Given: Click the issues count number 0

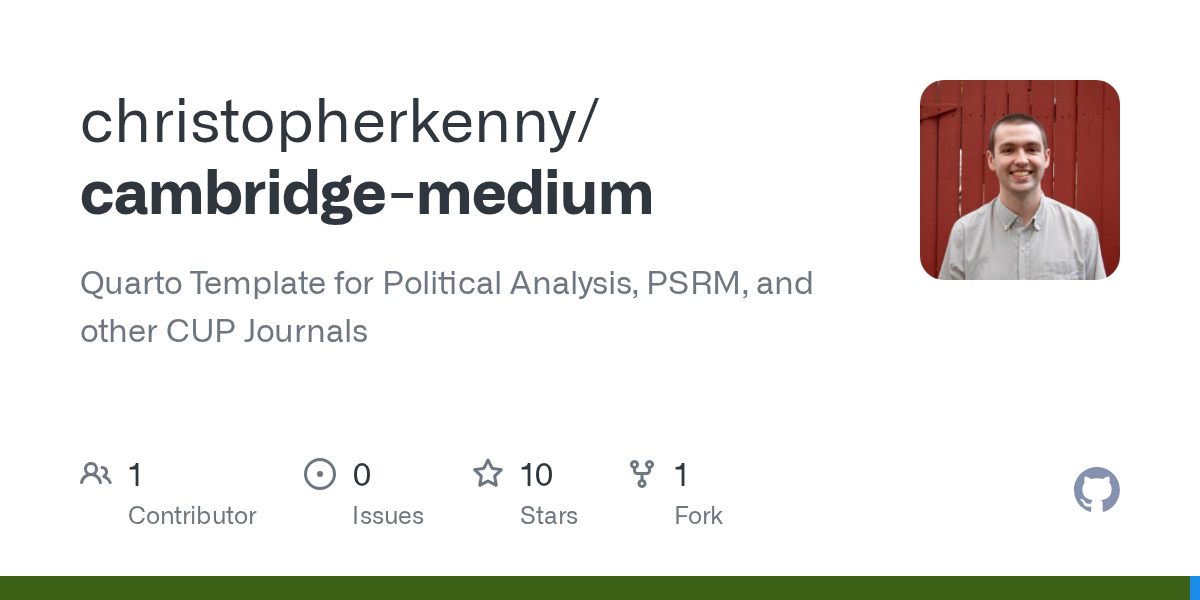Looking at the screenshot, I should [x=362, y=475].
